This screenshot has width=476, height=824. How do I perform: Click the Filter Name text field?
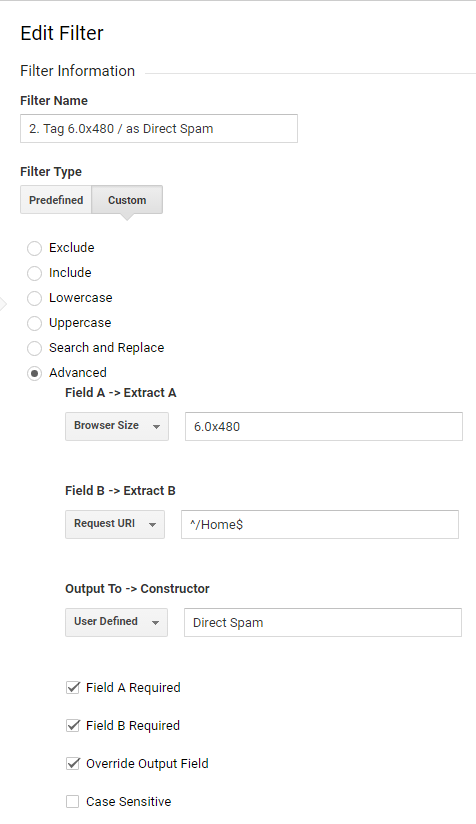(159, 128)
